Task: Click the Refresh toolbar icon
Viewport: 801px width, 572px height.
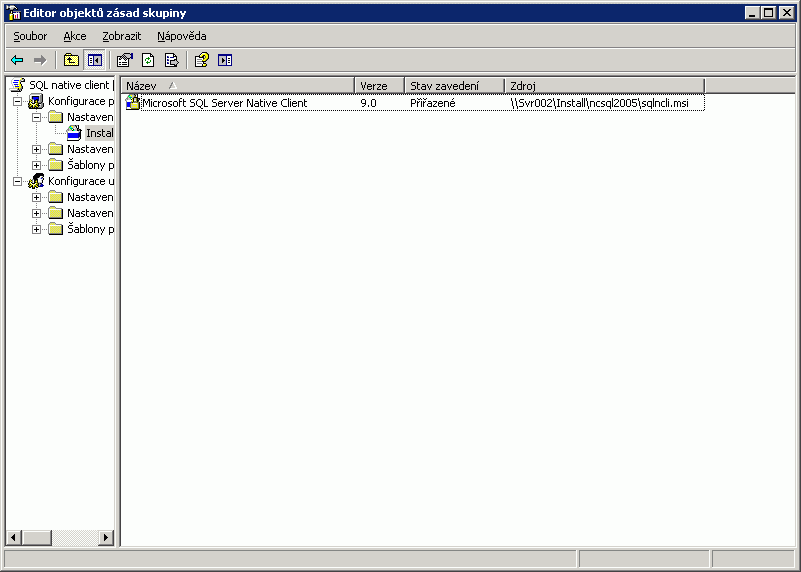Action: 148,60
